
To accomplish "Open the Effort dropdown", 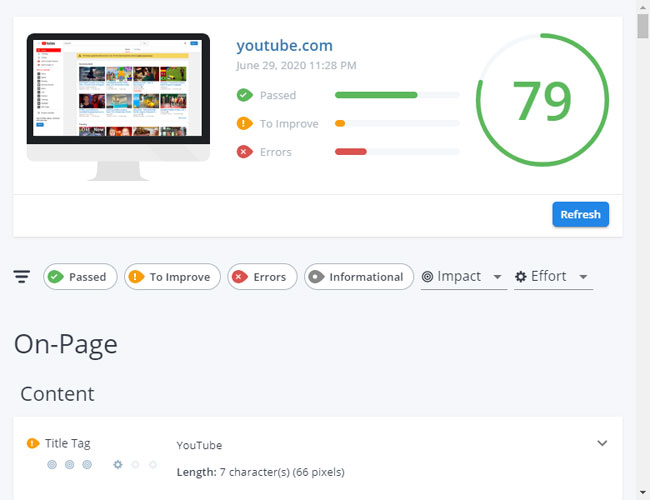I will 552,277.
